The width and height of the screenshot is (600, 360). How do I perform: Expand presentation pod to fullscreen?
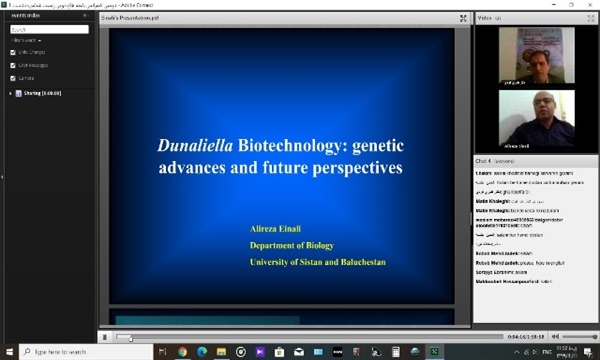463,18
